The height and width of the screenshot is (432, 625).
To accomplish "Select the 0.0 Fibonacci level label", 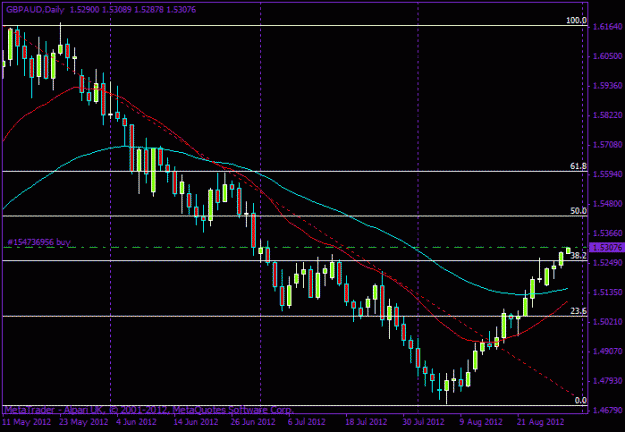I will (x=582, y=400).
